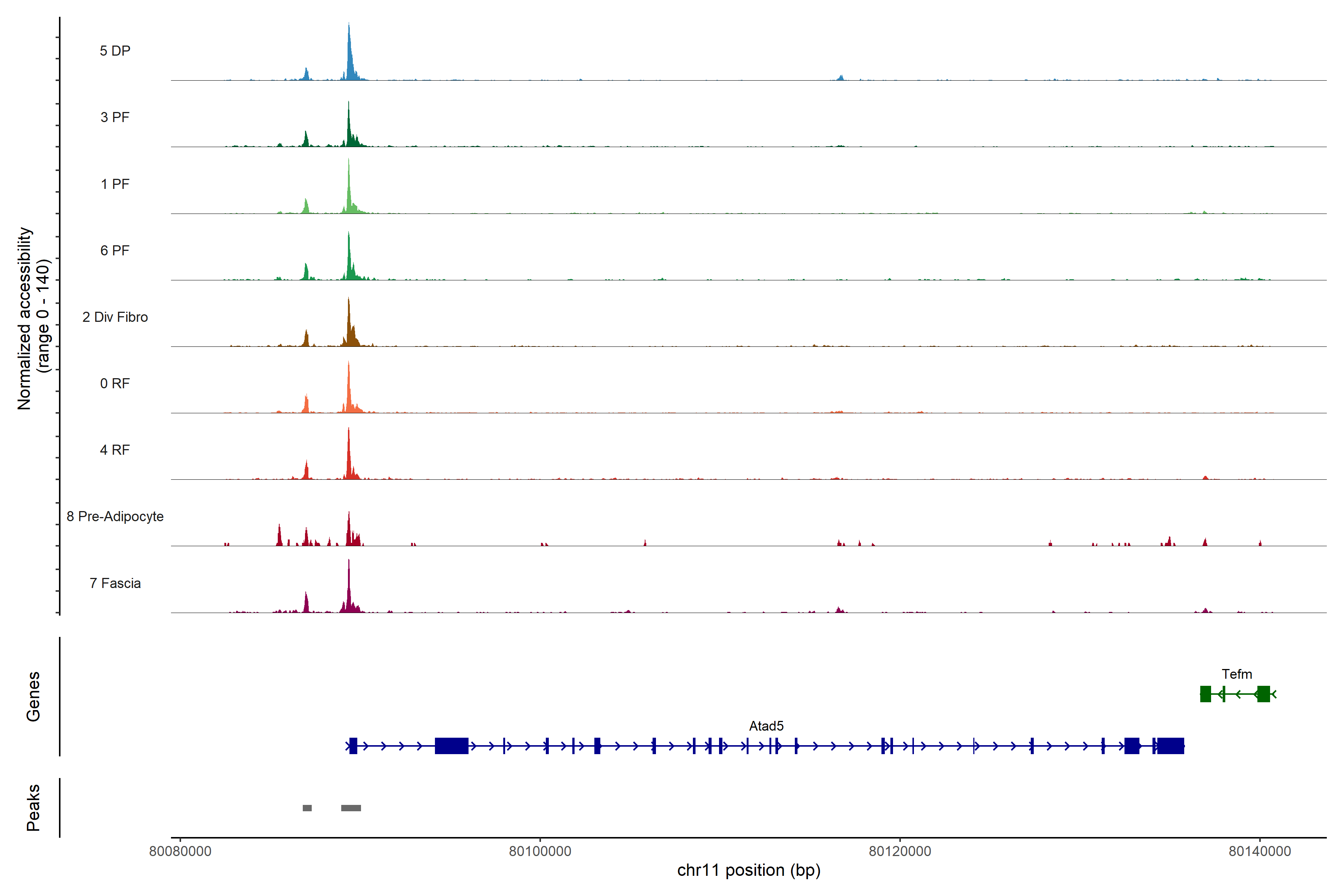1344x896 pixels.
Task: Click the 2 Div Fibro label
Action: tap(115, 317)
